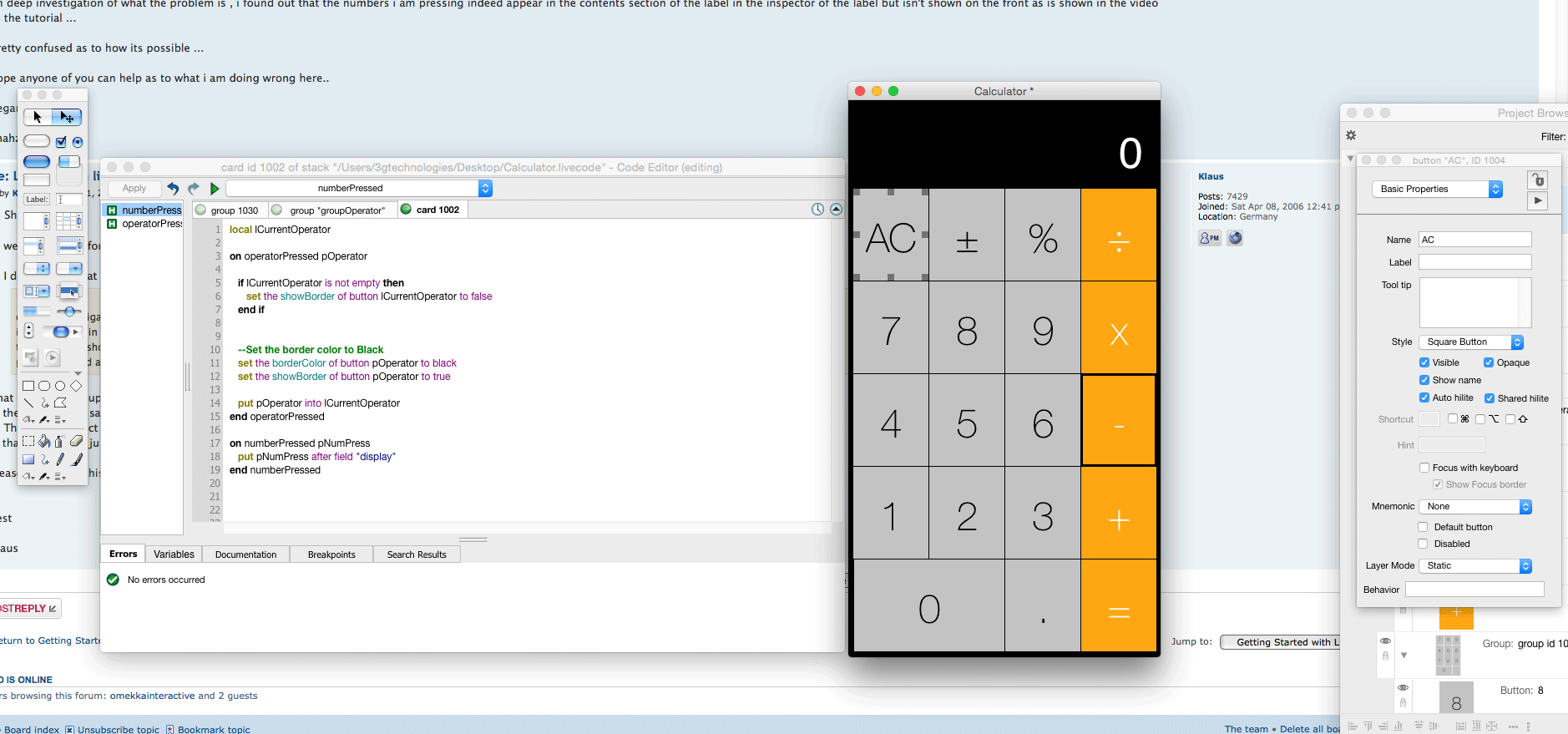The width and height of the screenshot is (1568, 734).
Task: Select the Edit (pointer) tool in palette
Action: click(x=68, y=117)
